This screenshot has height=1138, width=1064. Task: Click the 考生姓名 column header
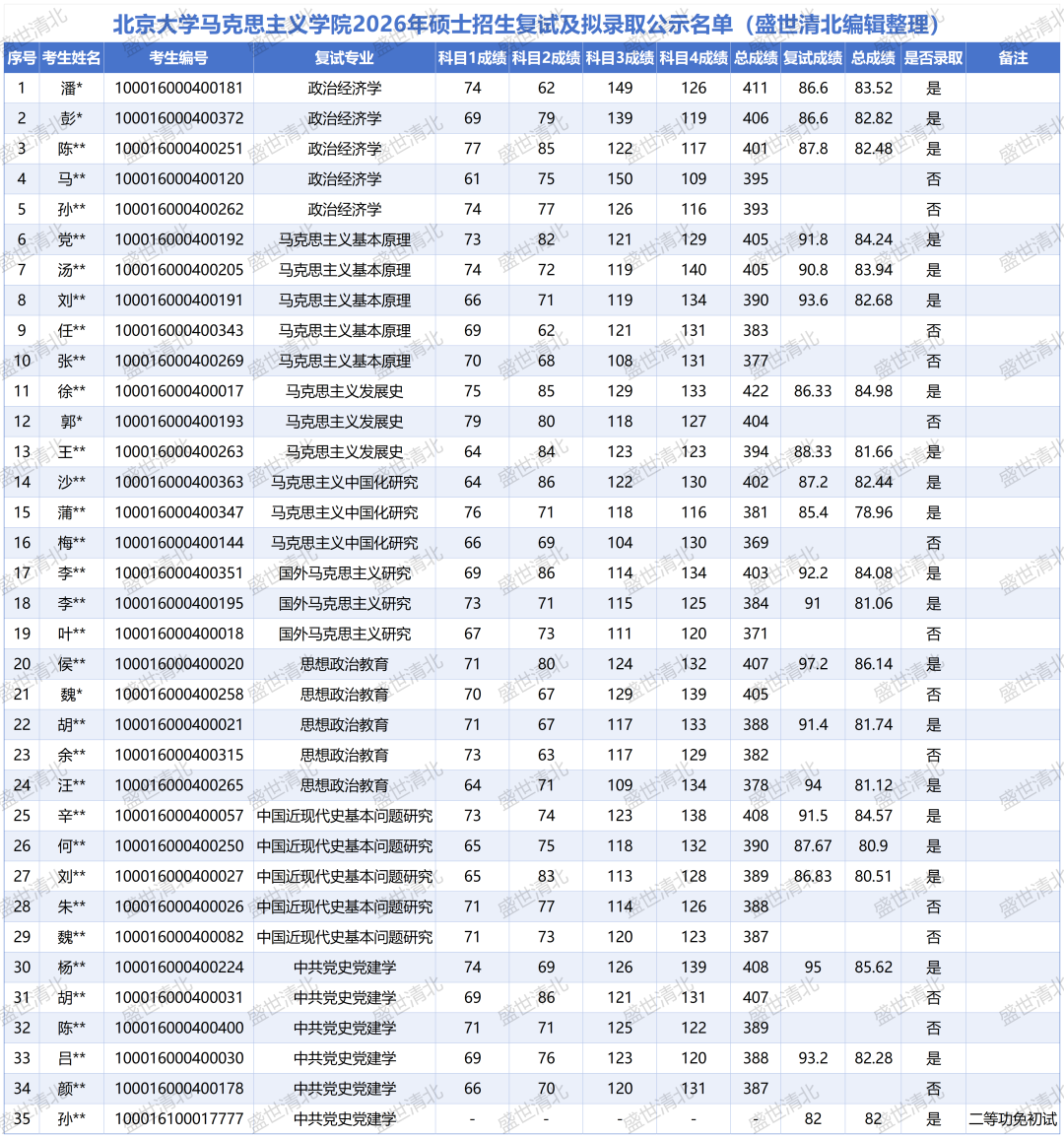point(71,58)
